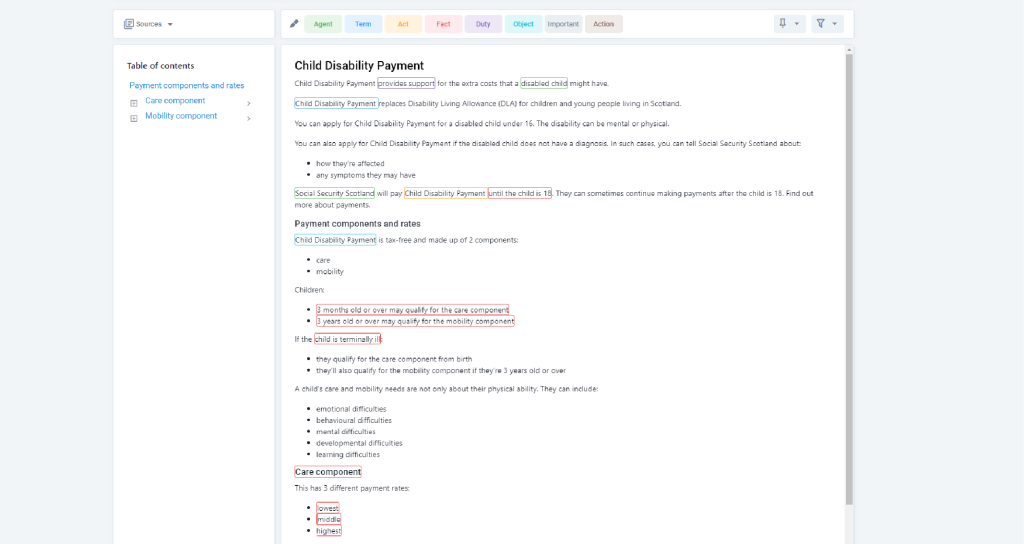
Task: Click the 'middle' highlighted rate
Action: [328, 520]
